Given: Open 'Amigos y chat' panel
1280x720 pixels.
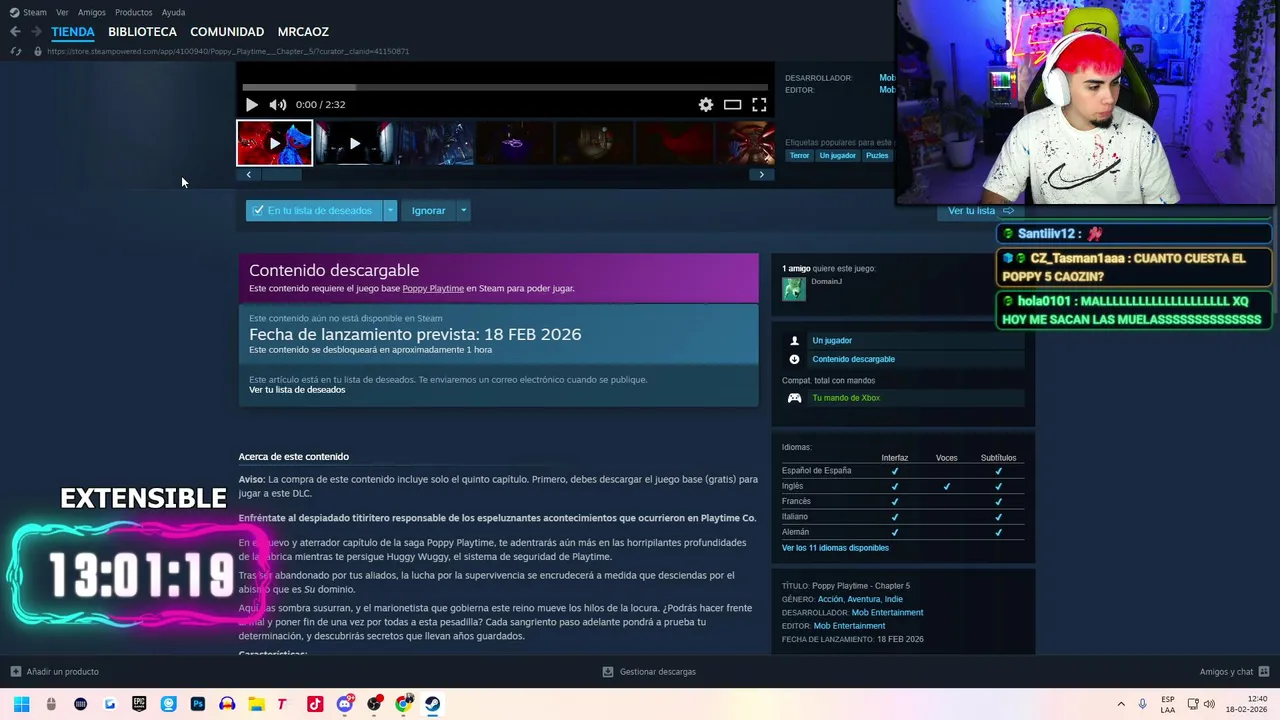Looking at the screenshot, I should pos(1234,672).
